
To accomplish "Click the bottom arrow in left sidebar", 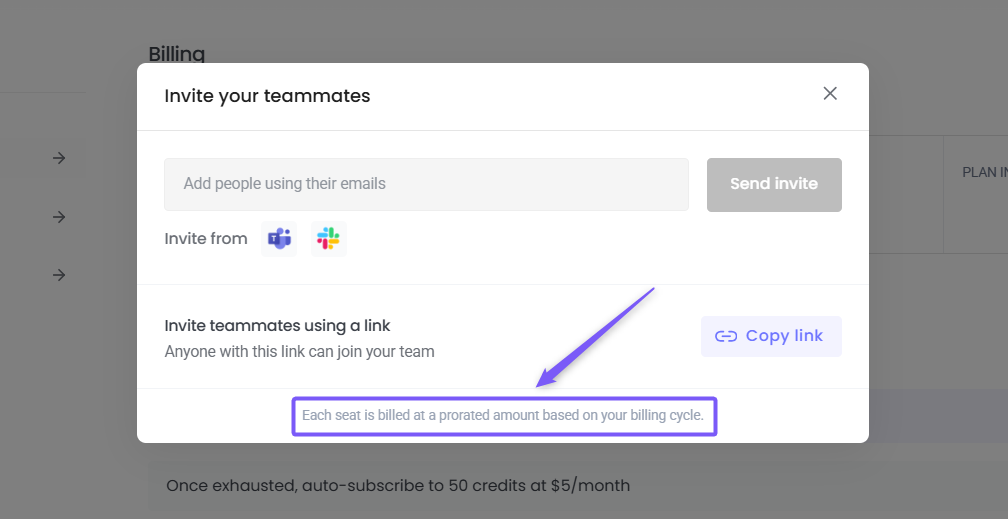I will (59, 275).
